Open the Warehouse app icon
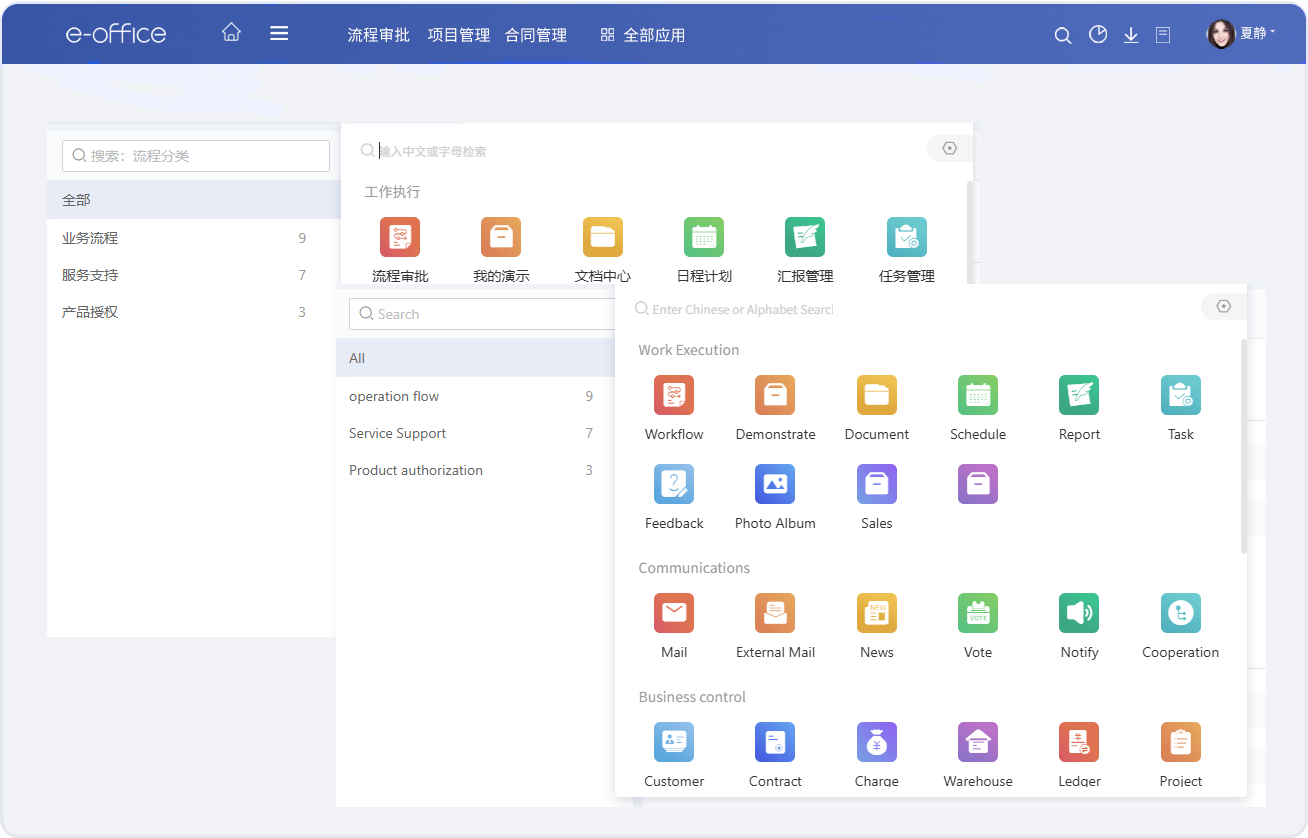The height and width of the screenshot is (838, 1308). pyautogui.click(x=977, y=742)
